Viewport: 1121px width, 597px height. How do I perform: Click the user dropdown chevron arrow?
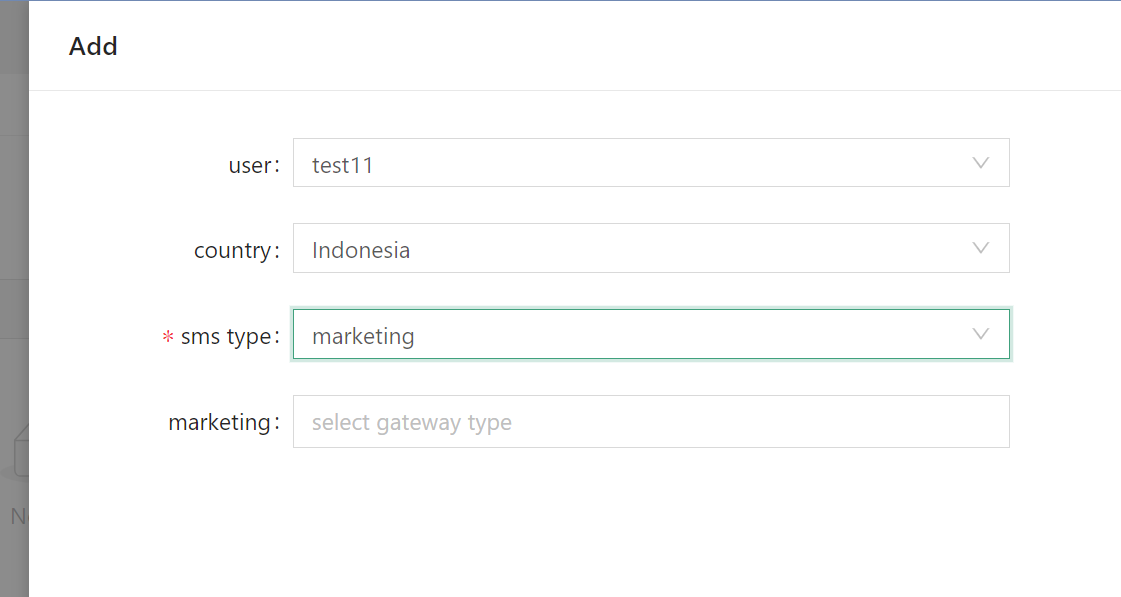(980, 163)
